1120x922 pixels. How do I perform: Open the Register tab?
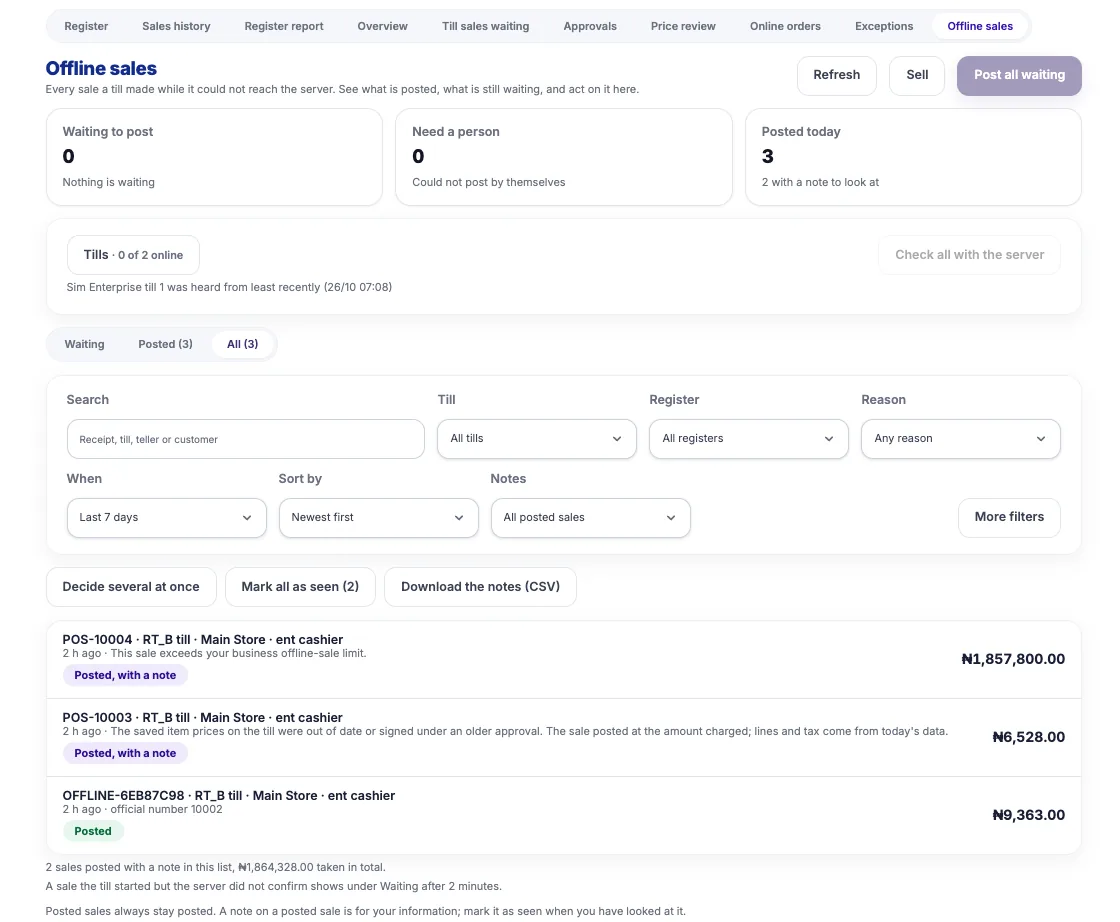[86, 26]
